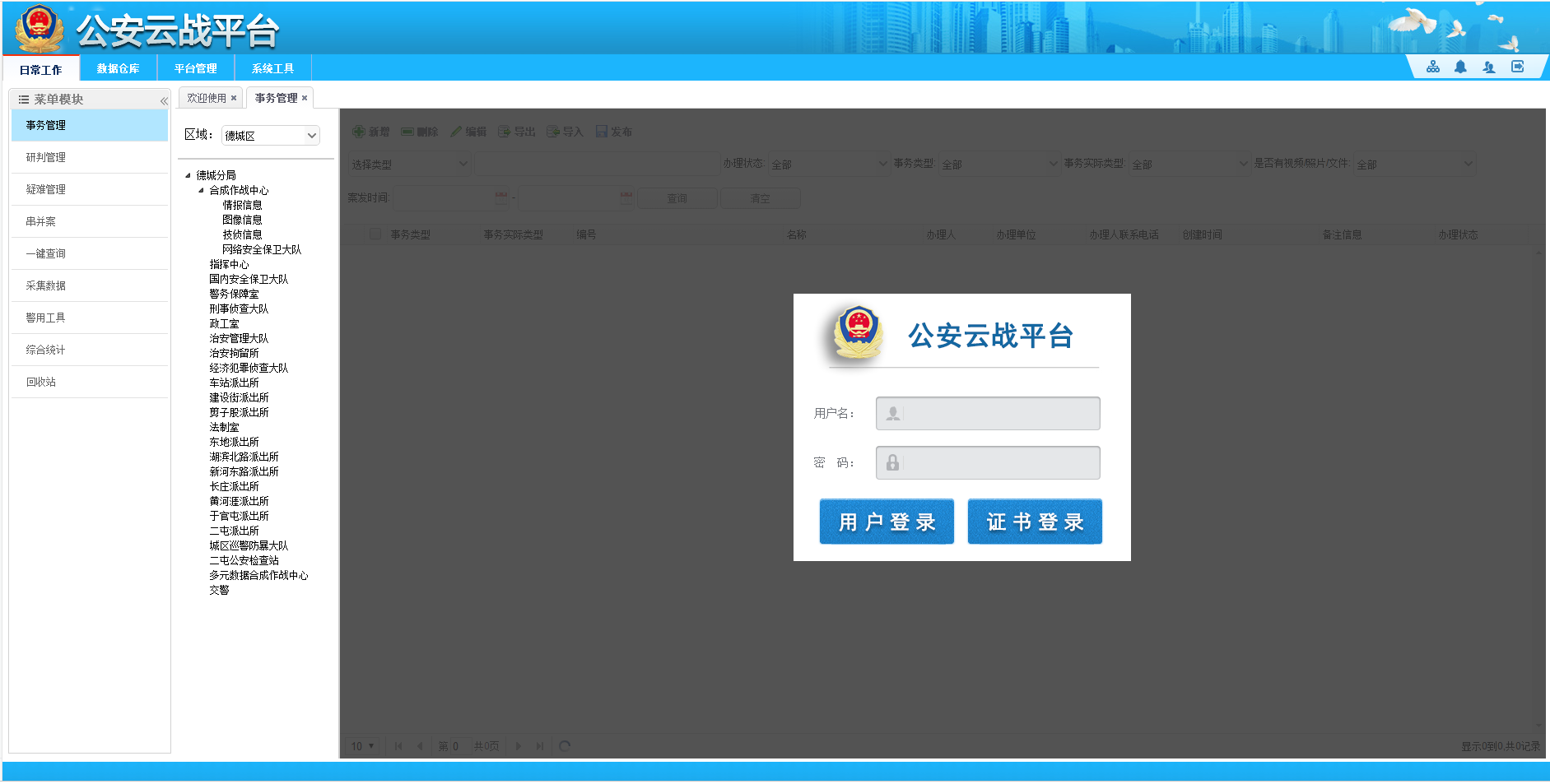Click the keyword search field beside 选择类型
1550x784 pixels.
598,164
